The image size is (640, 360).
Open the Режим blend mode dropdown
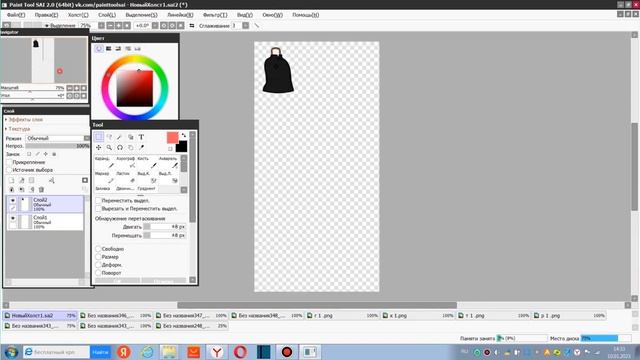57,138
